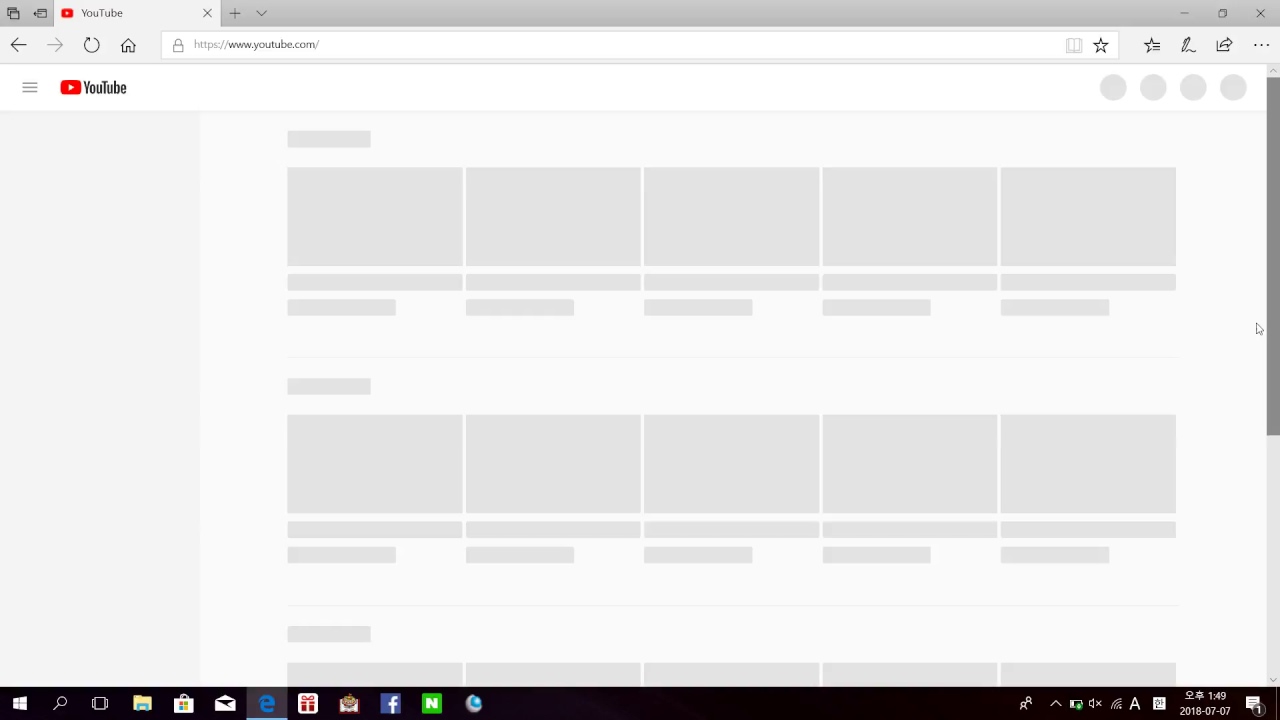The height and width of the screenshot is (720, 1280).
Task: Check battery status tray icon
Action: coord(1076,704)
